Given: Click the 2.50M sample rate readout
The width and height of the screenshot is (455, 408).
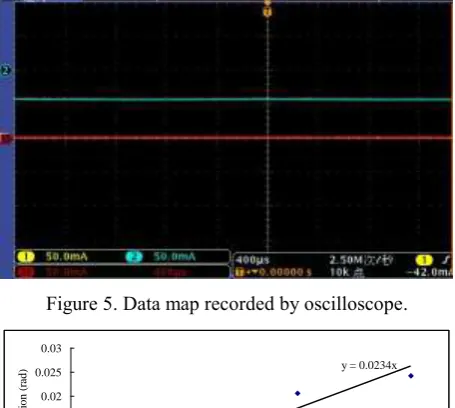Looking at the screenshot, I should [x=361, y=260].
